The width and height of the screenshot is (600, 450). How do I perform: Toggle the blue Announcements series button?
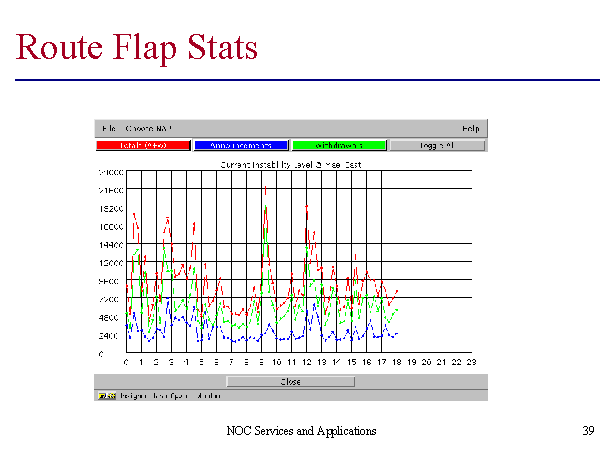pos(241,145)
